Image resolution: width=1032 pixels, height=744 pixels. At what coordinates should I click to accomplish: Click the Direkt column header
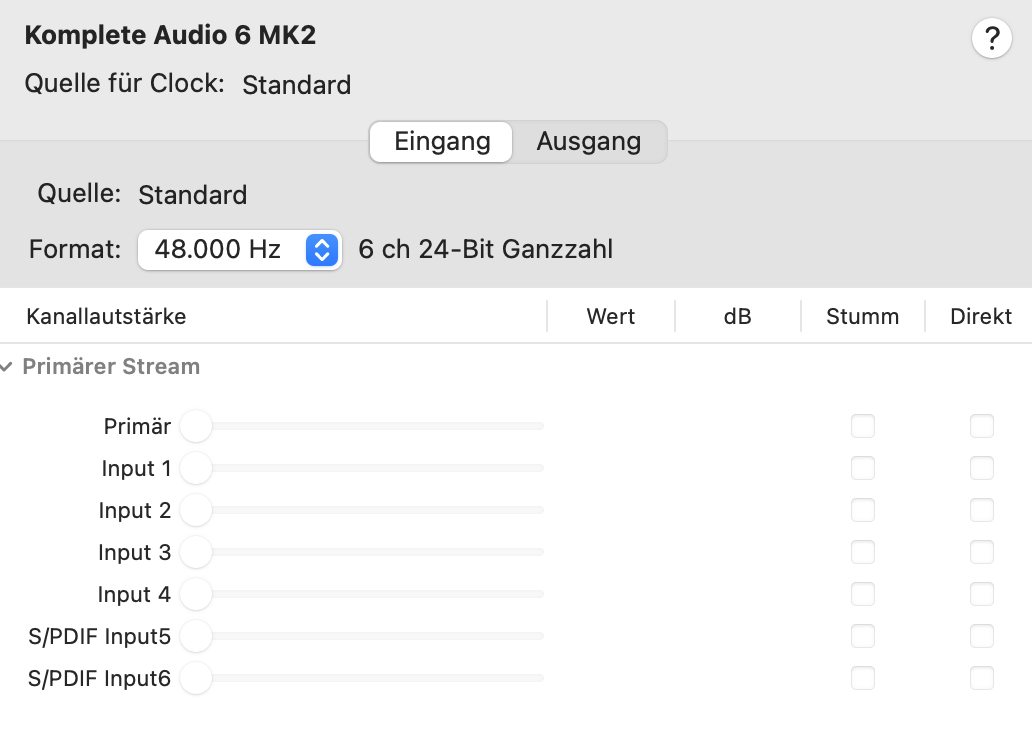click(981, 317)
